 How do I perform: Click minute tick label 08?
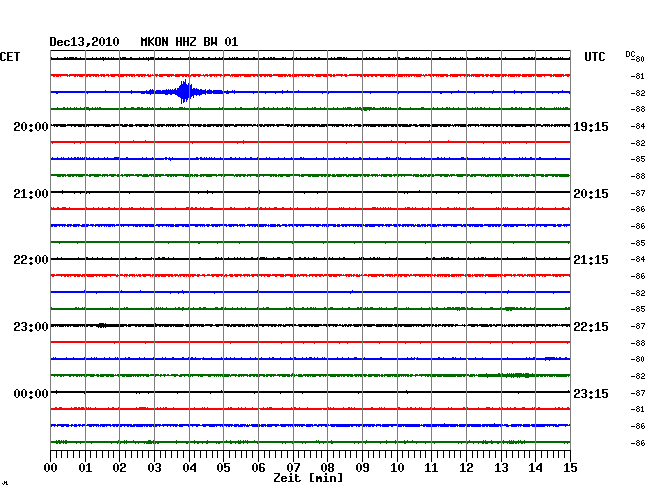tap(327, 468)
